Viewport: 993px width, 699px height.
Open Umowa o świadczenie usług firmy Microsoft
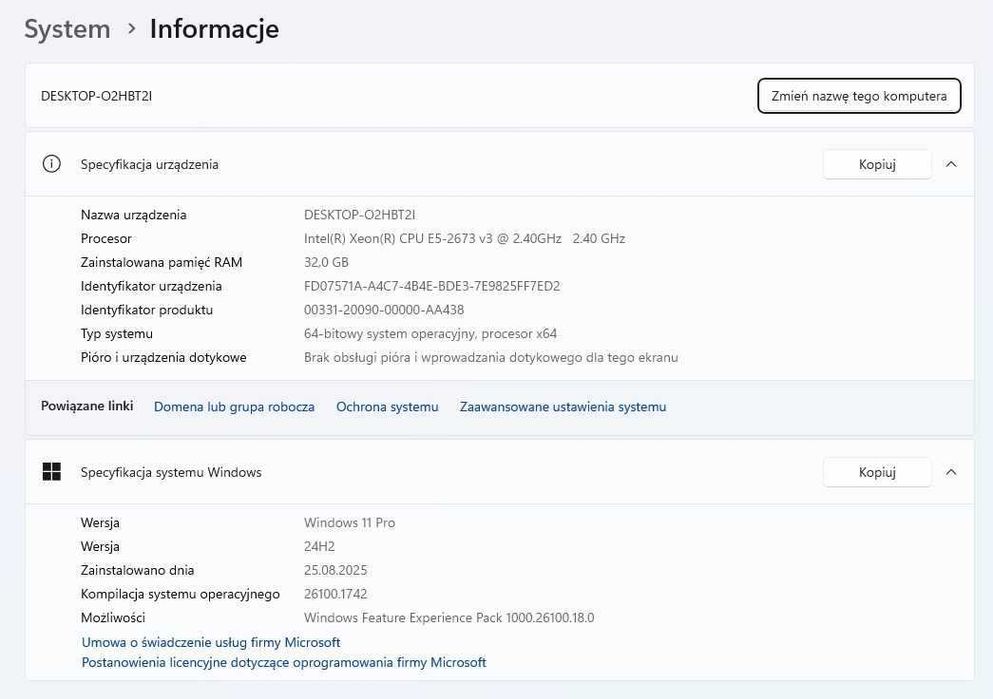coord(211,642)
